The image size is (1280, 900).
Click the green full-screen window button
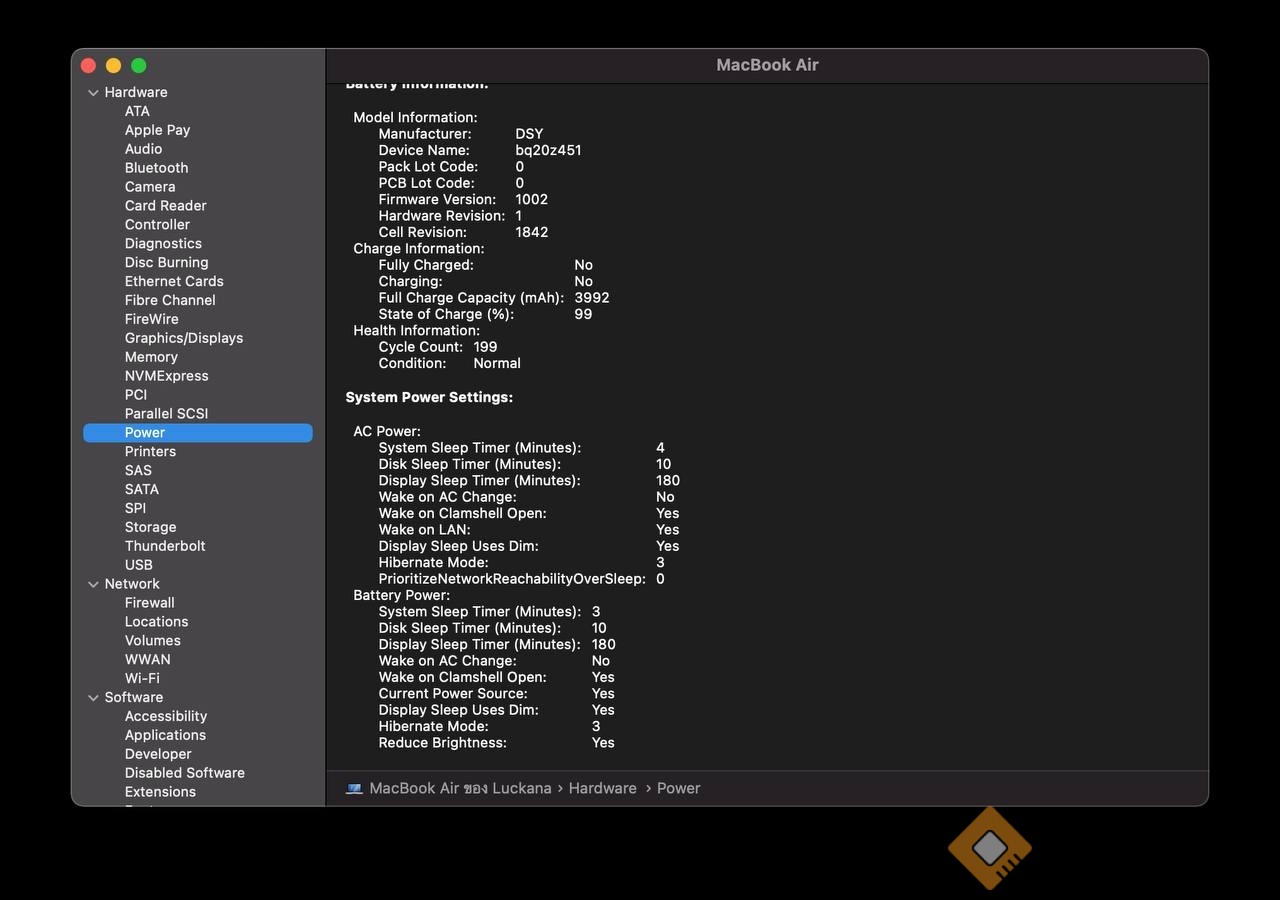coord(139,66)
